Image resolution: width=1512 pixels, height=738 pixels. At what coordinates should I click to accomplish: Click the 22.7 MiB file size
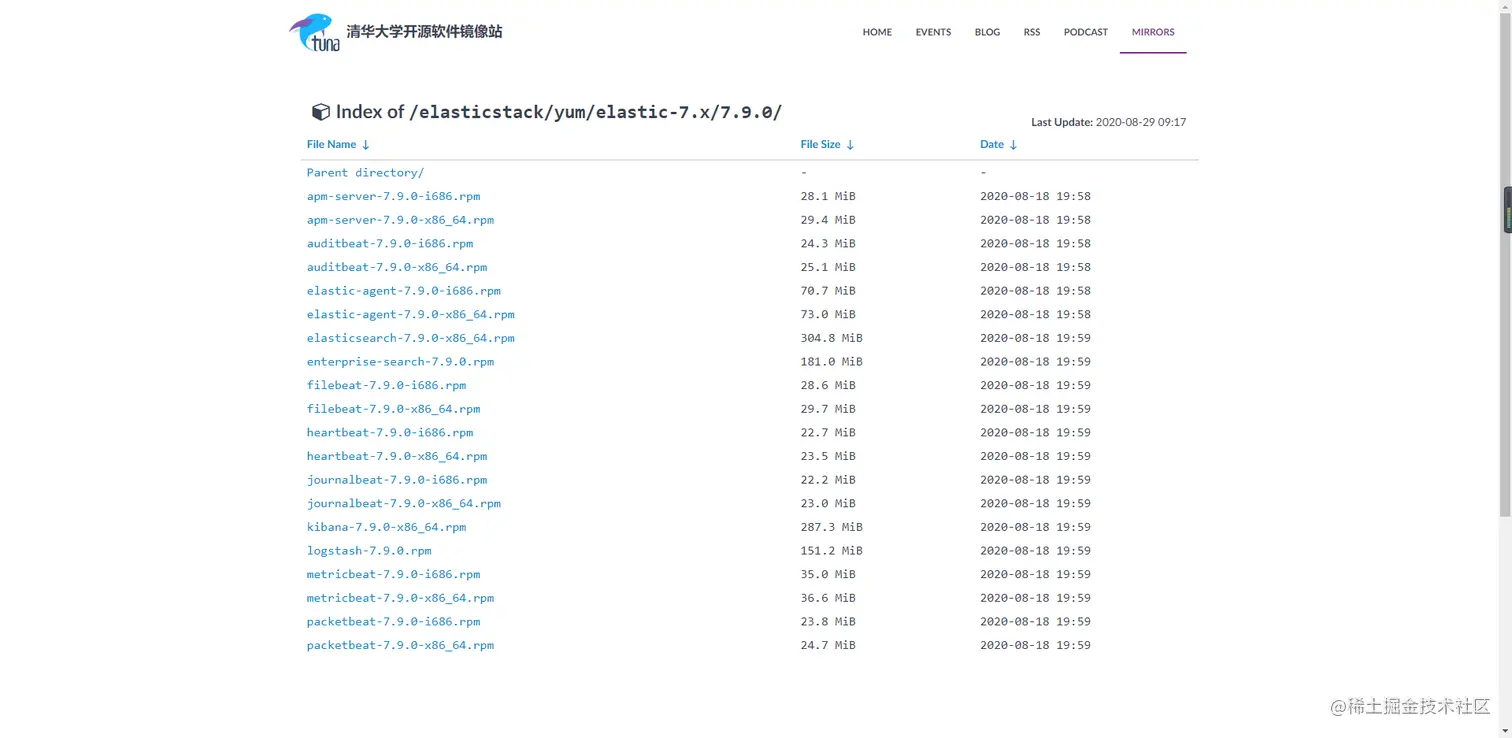click(828, 433)
